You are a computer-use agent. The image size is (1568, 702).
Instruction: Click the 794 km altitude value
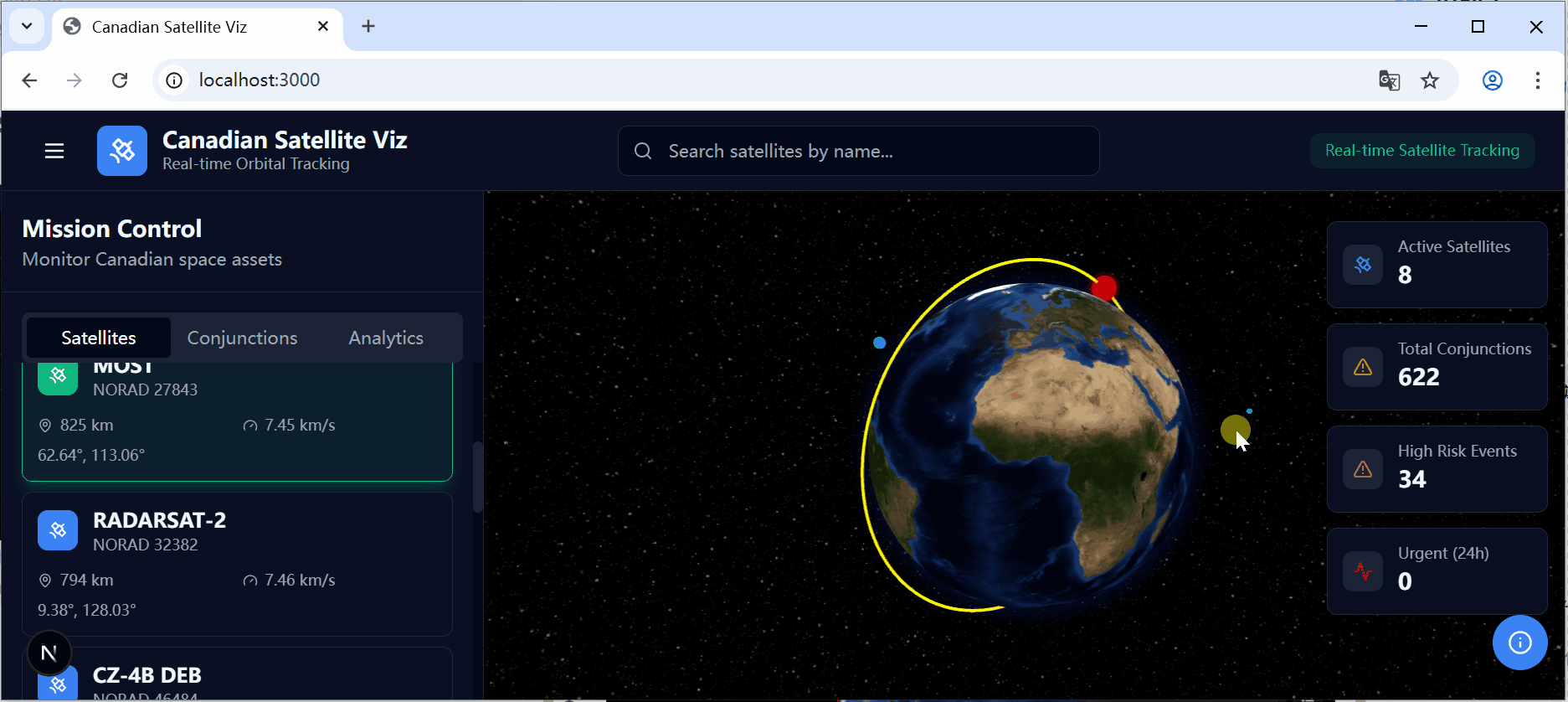tap(87, 580)
